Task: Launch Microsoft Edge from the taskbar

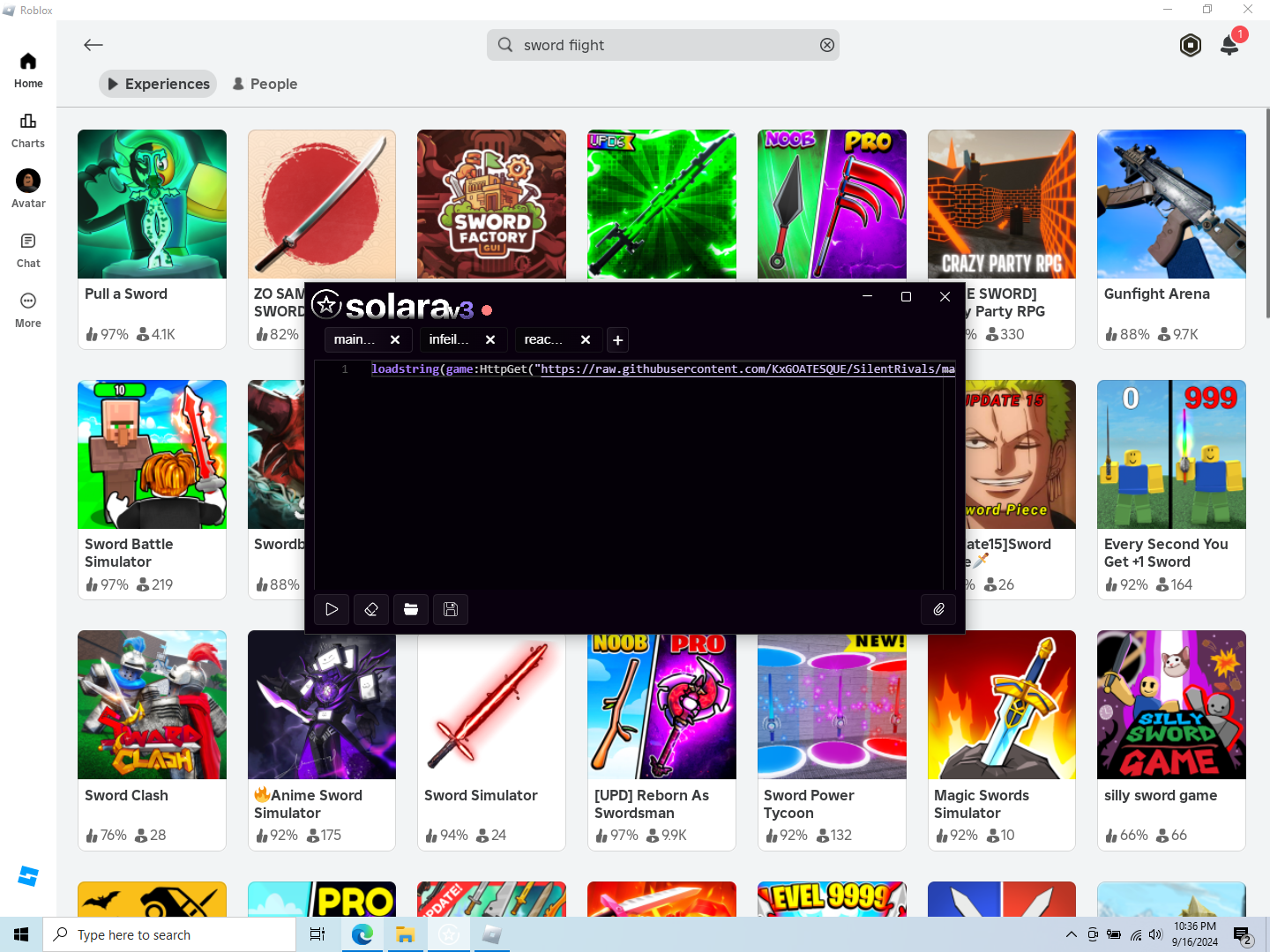Action: tap(362, 934)
